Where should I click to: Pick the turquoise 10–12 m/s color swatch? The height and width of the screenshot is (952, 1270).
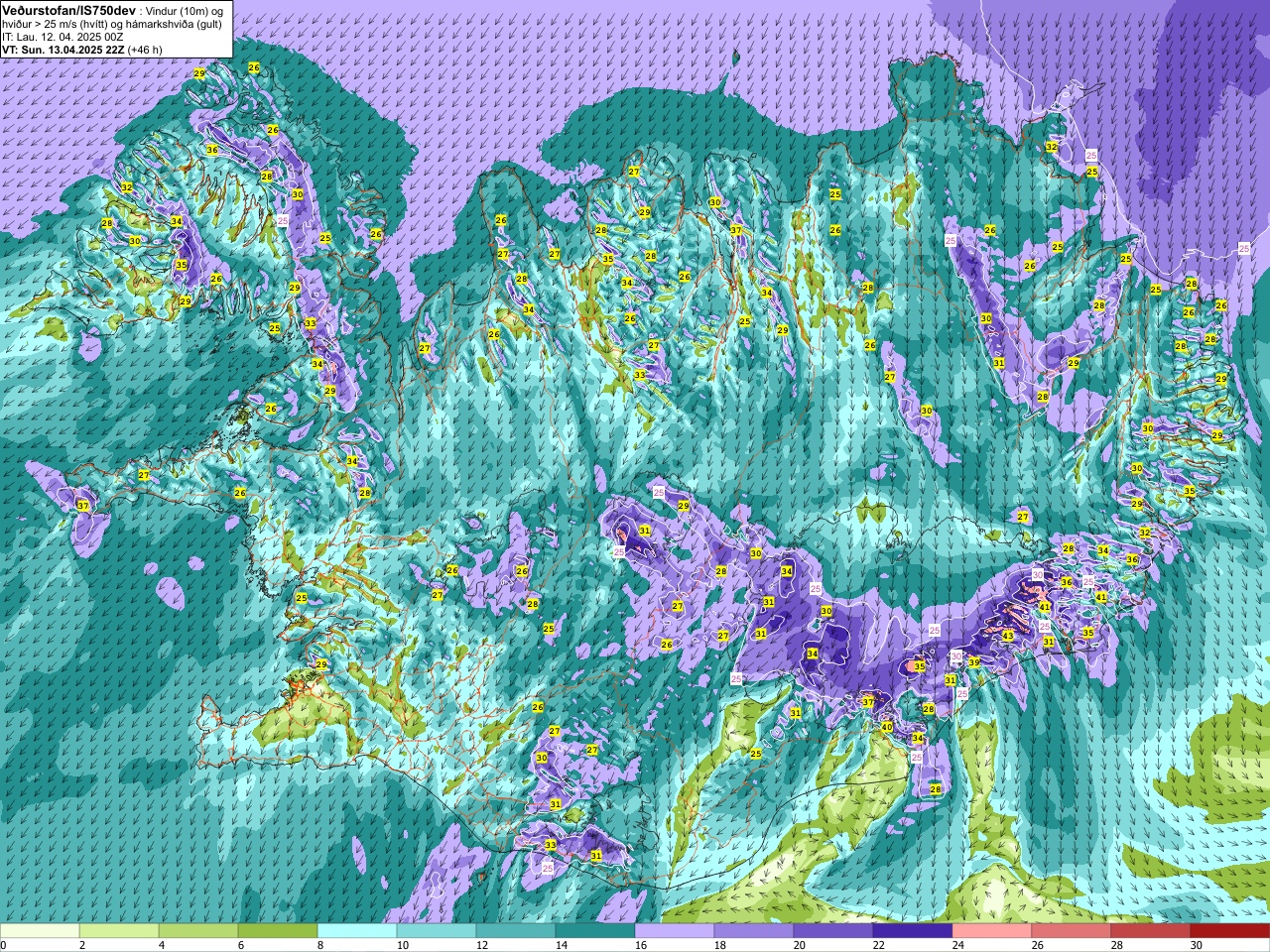point(437,931)
